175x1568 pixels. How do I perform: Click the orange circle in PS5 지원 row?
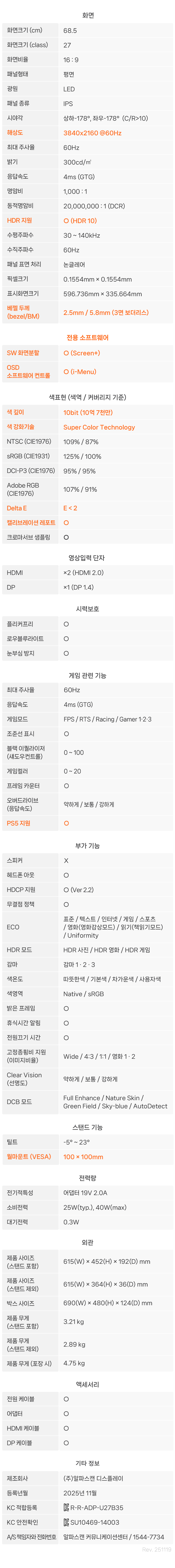(66, 823)
